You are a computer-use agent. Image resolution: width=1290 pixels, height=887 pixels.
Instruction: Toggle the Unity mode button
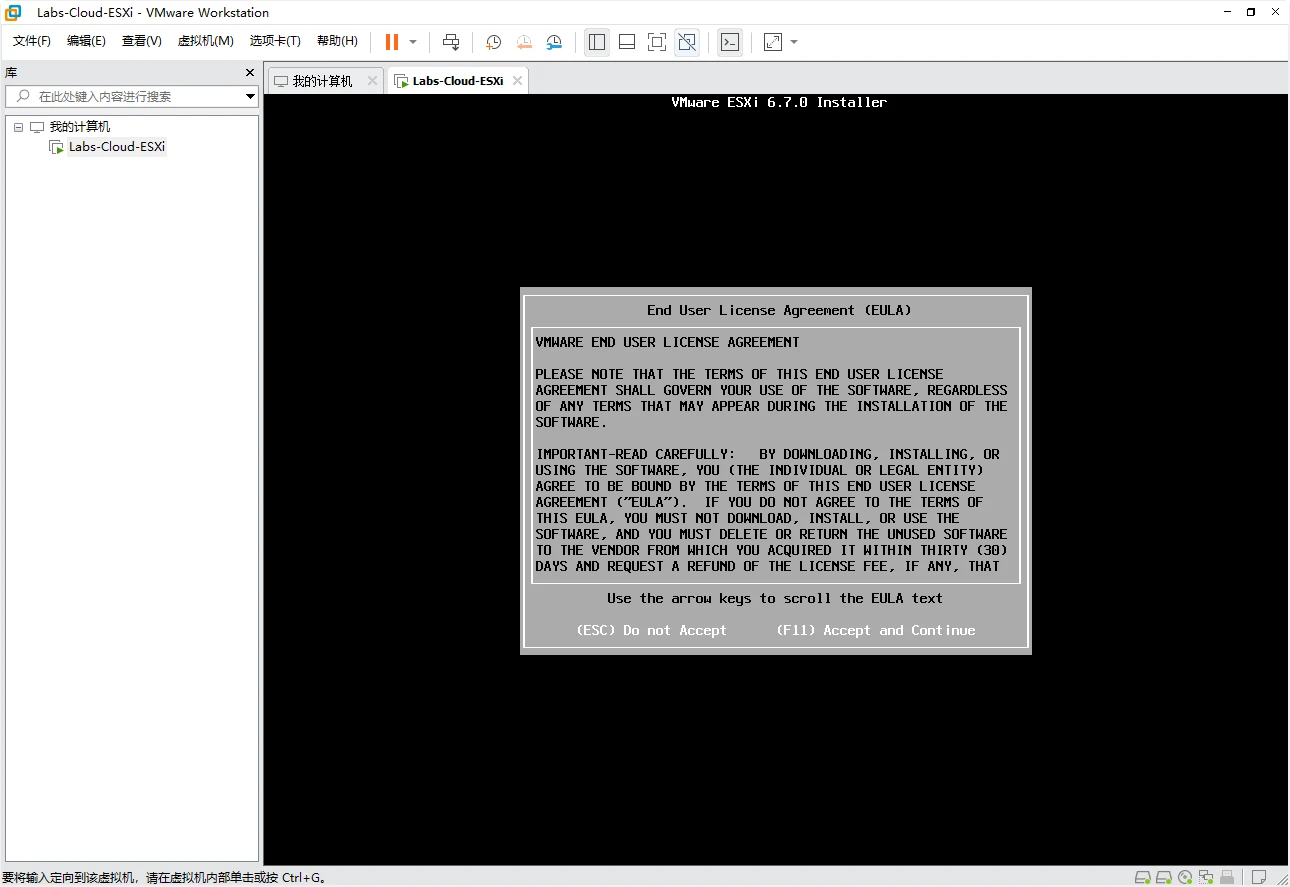687,42
